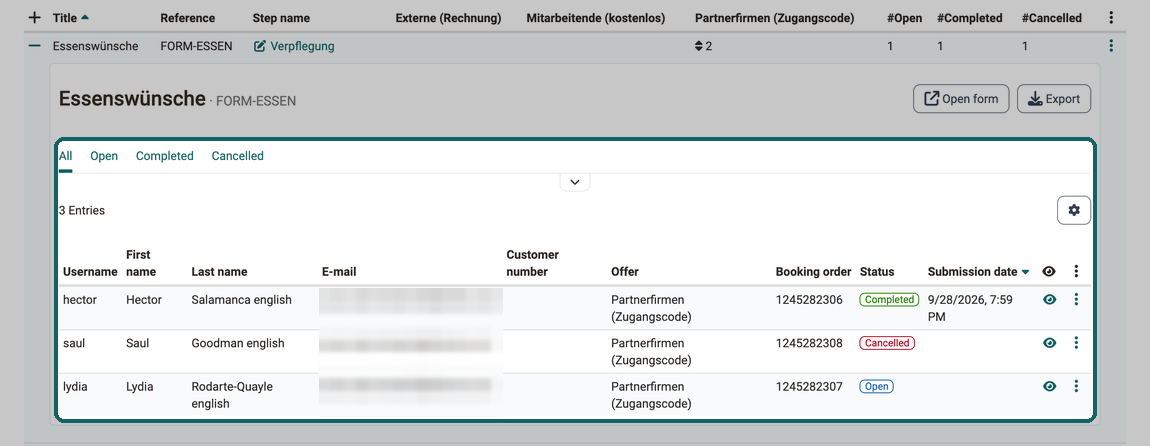The width and height of the screenshot is (1150, 446).
Task: Click the FORM-ESSEN reference cell in the top row
Action: click(x=197, y=46)
